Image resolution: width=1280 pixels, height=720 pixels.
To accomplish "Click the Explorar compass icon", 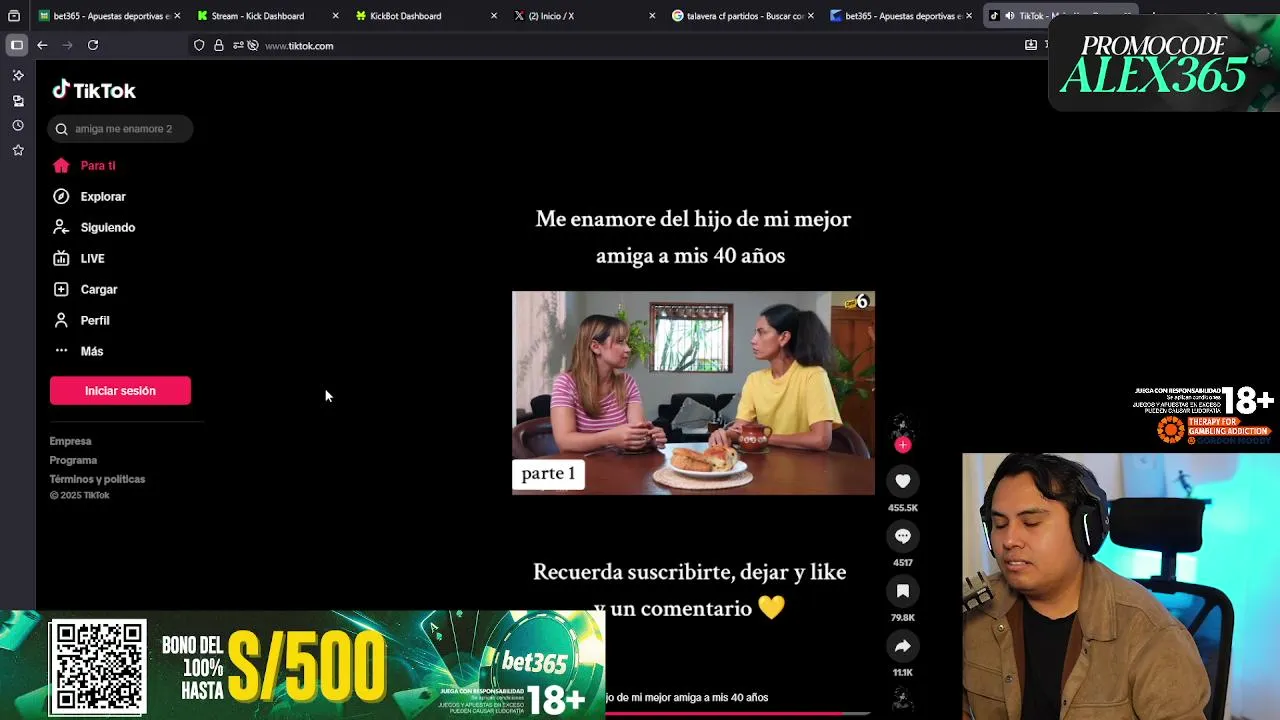I will point(61,197).
